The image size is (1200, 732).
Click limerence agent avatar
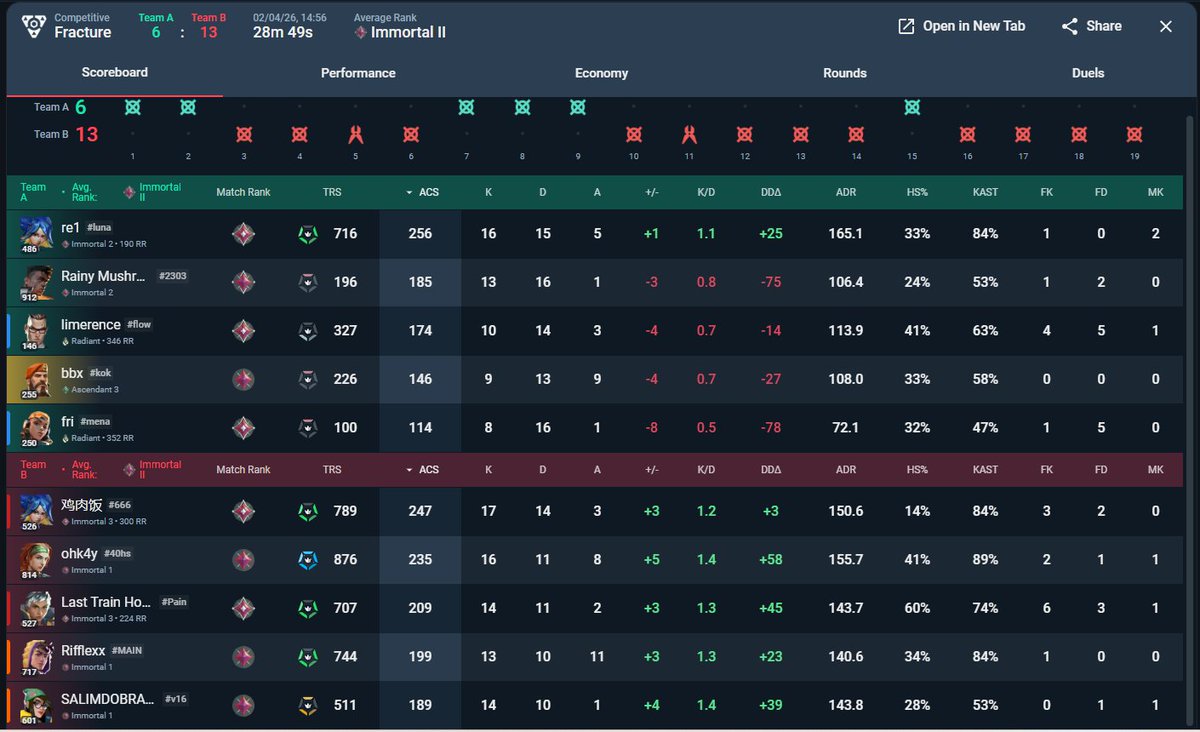point(36,331)
